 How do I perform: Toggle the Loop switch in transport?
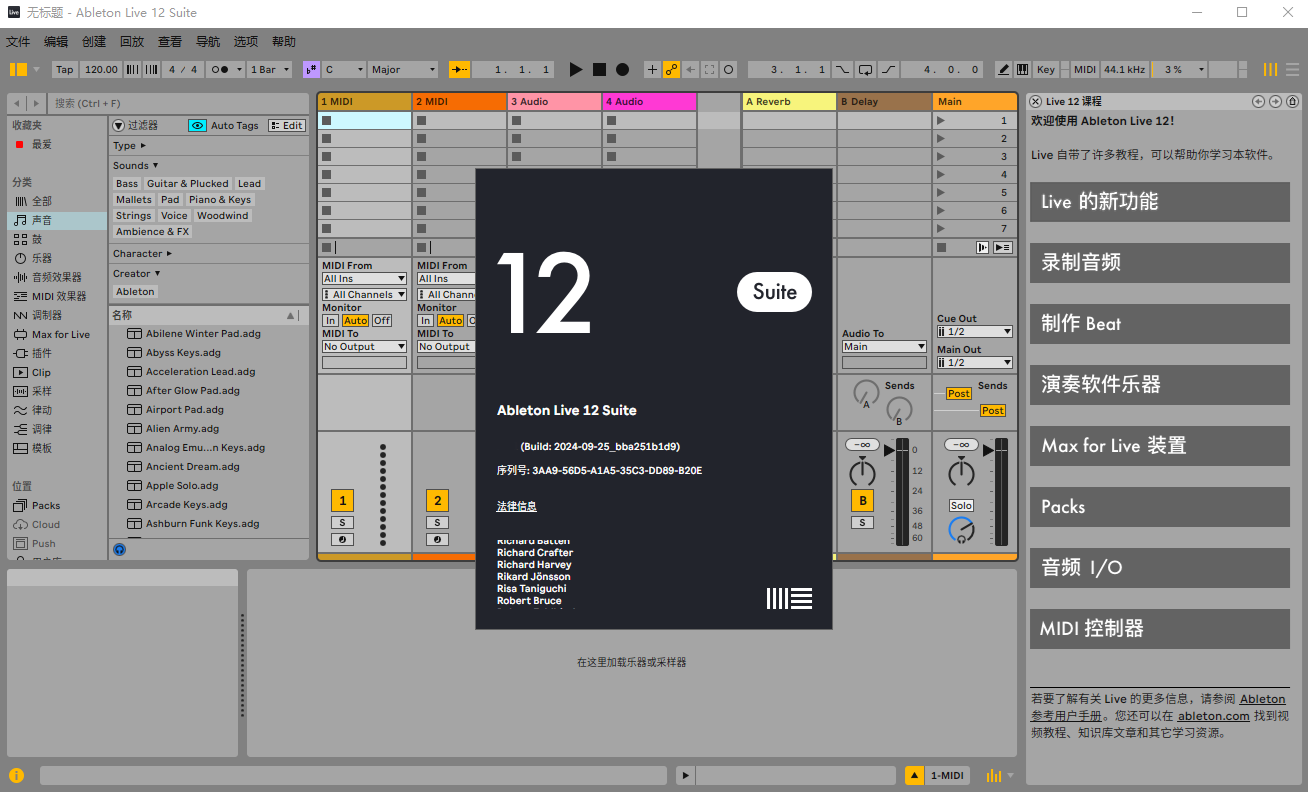pyautogui.click(x=865, y=70)
